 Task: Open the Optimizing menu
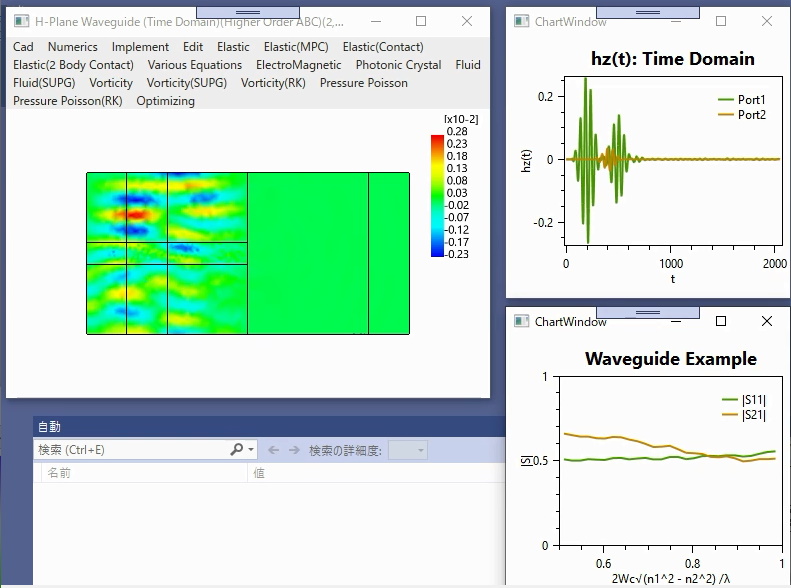[x=165, y=101]
